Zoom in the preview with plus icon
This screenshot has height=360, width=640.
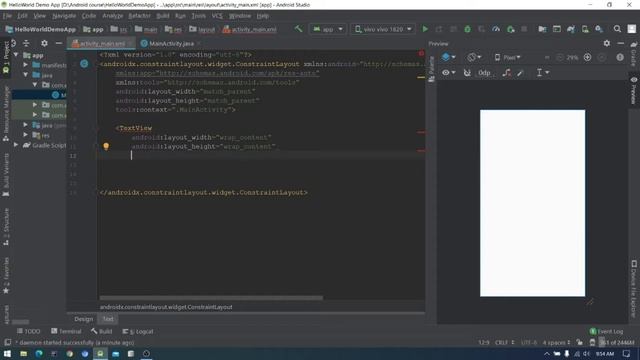pyautogui.click(x=587, y=58)
